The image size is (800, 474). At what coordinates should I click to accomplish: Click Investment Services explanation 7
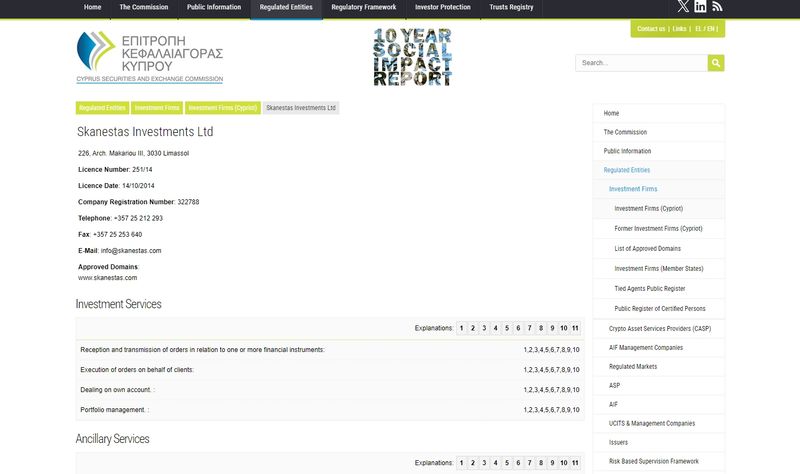coord(530,328)
